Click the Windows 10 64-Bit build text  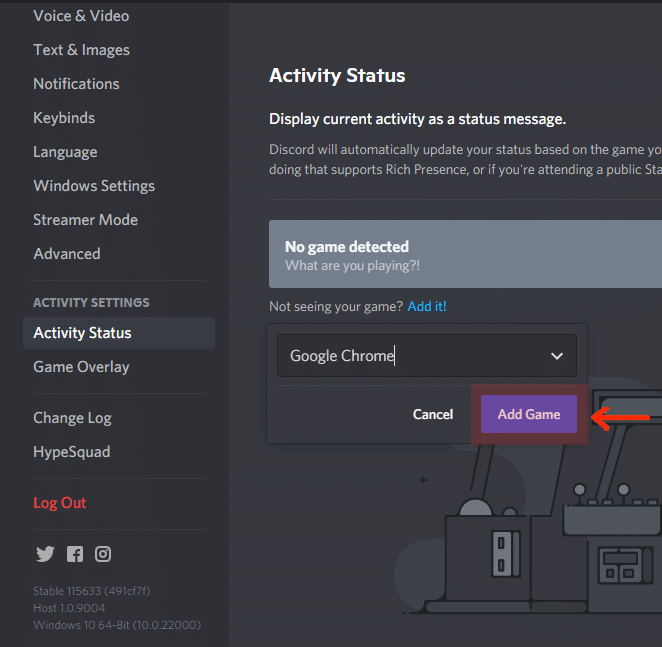coord(117,625)
